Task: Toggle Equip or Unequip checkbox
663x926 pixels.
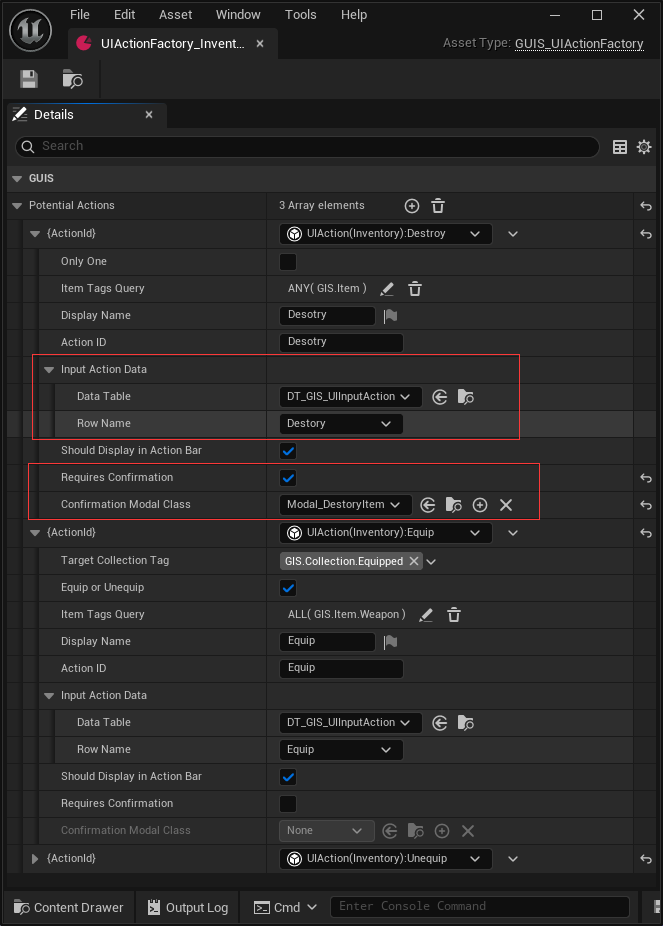Action: [x=288, y=588]
